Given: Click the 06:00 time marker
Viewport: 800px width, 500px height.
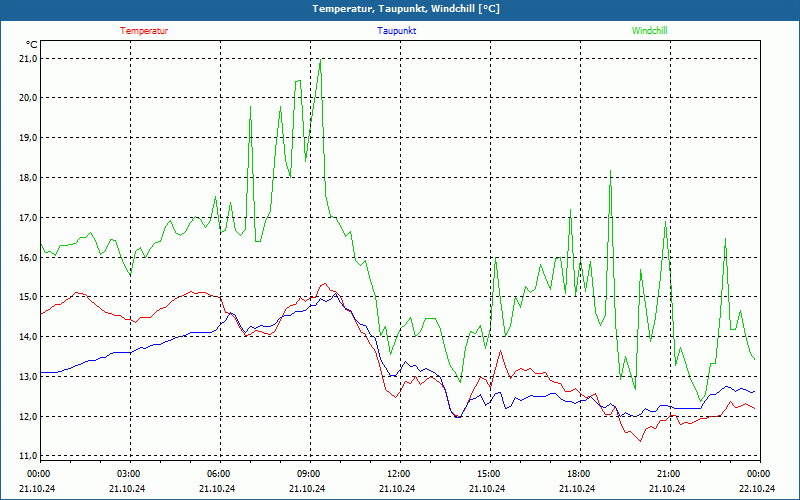Looking at the screenshot, I should (218, 474).
